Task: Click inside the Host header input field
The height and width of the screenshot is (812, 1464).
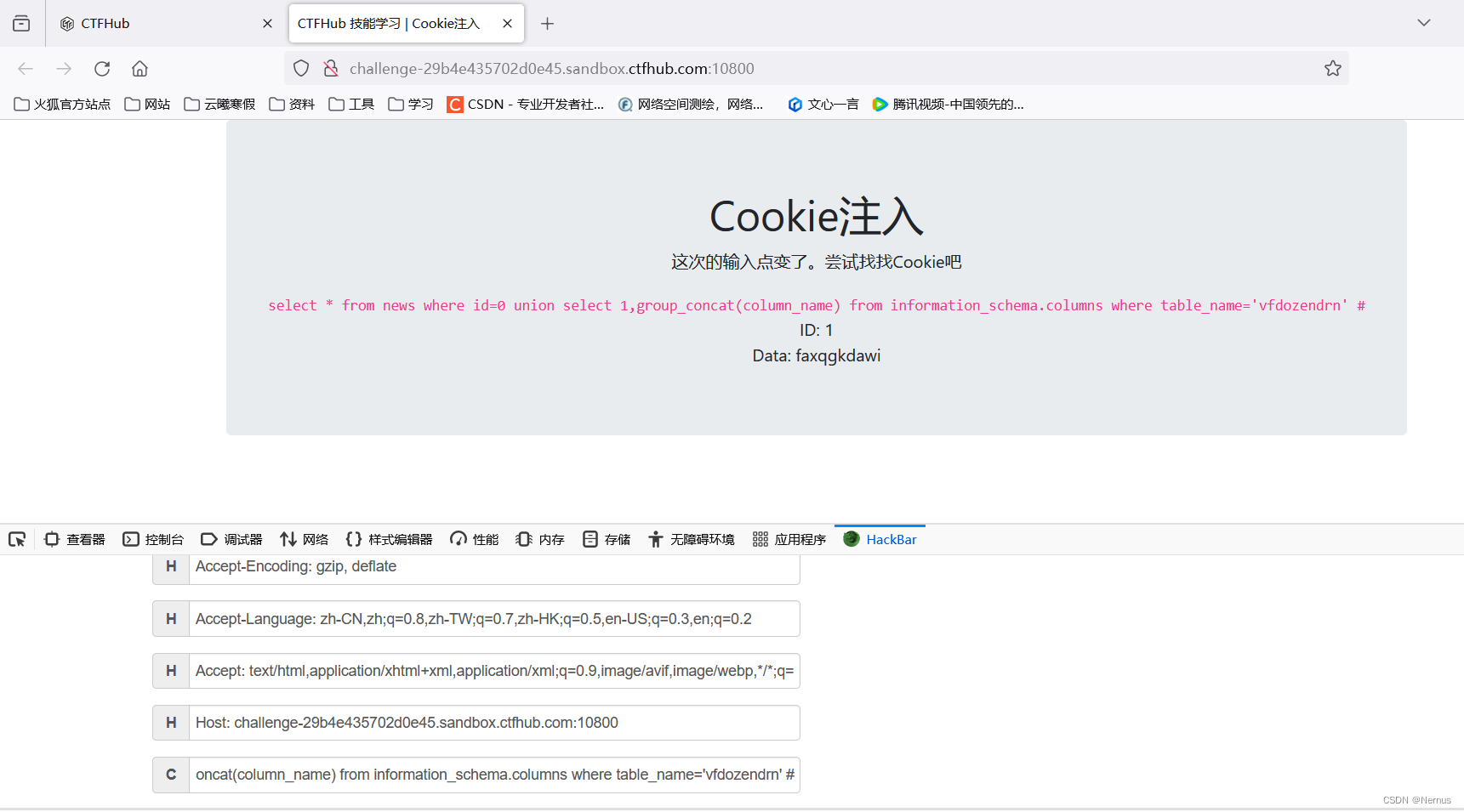Action: click(x=493, y=722)
